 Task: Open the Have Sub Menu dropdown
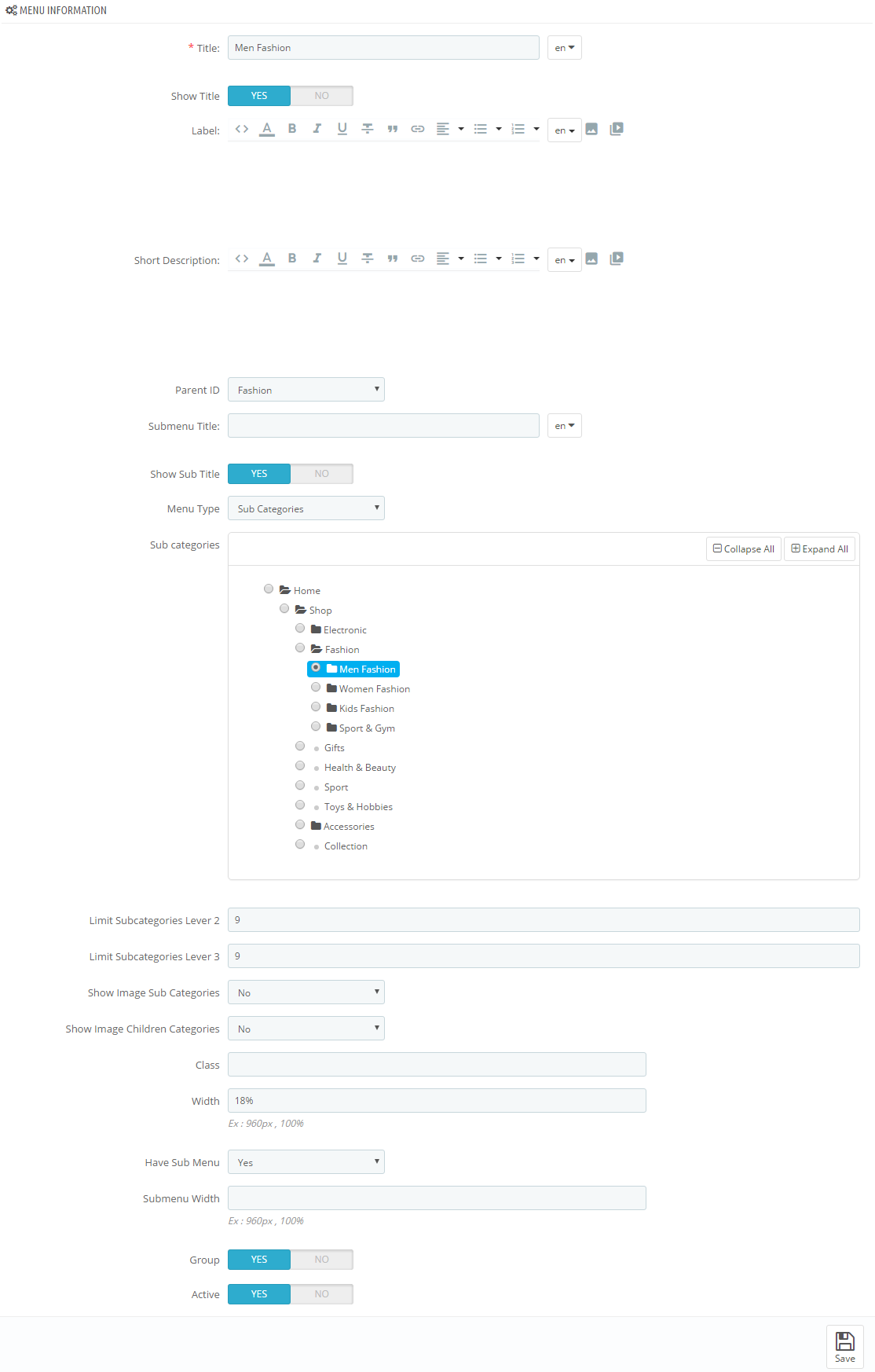click(x=306, y=1162)
